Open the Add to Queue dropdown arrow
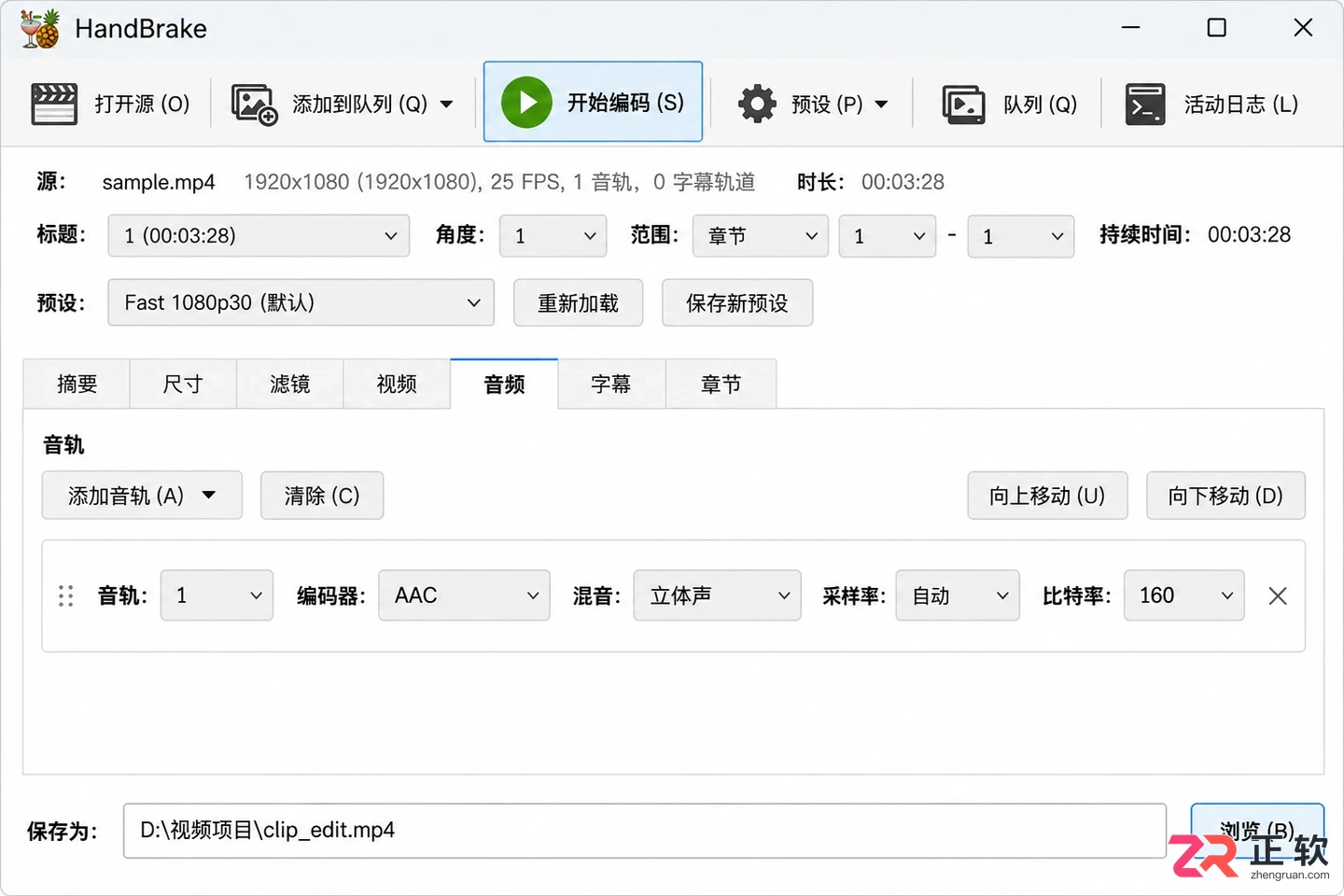The width and height of the screenshot is (1344, 896). [446, 104]
